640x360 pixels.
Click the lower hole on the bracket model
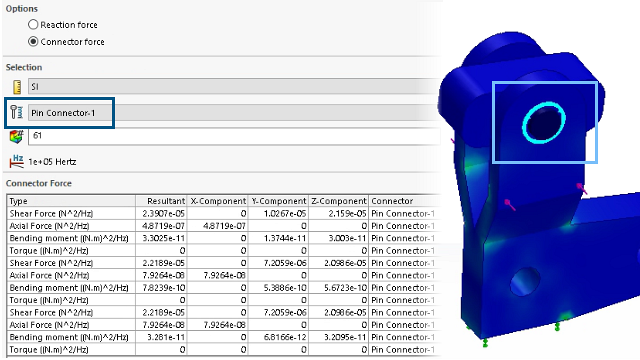pyautogui.click(x=525, y=281)
